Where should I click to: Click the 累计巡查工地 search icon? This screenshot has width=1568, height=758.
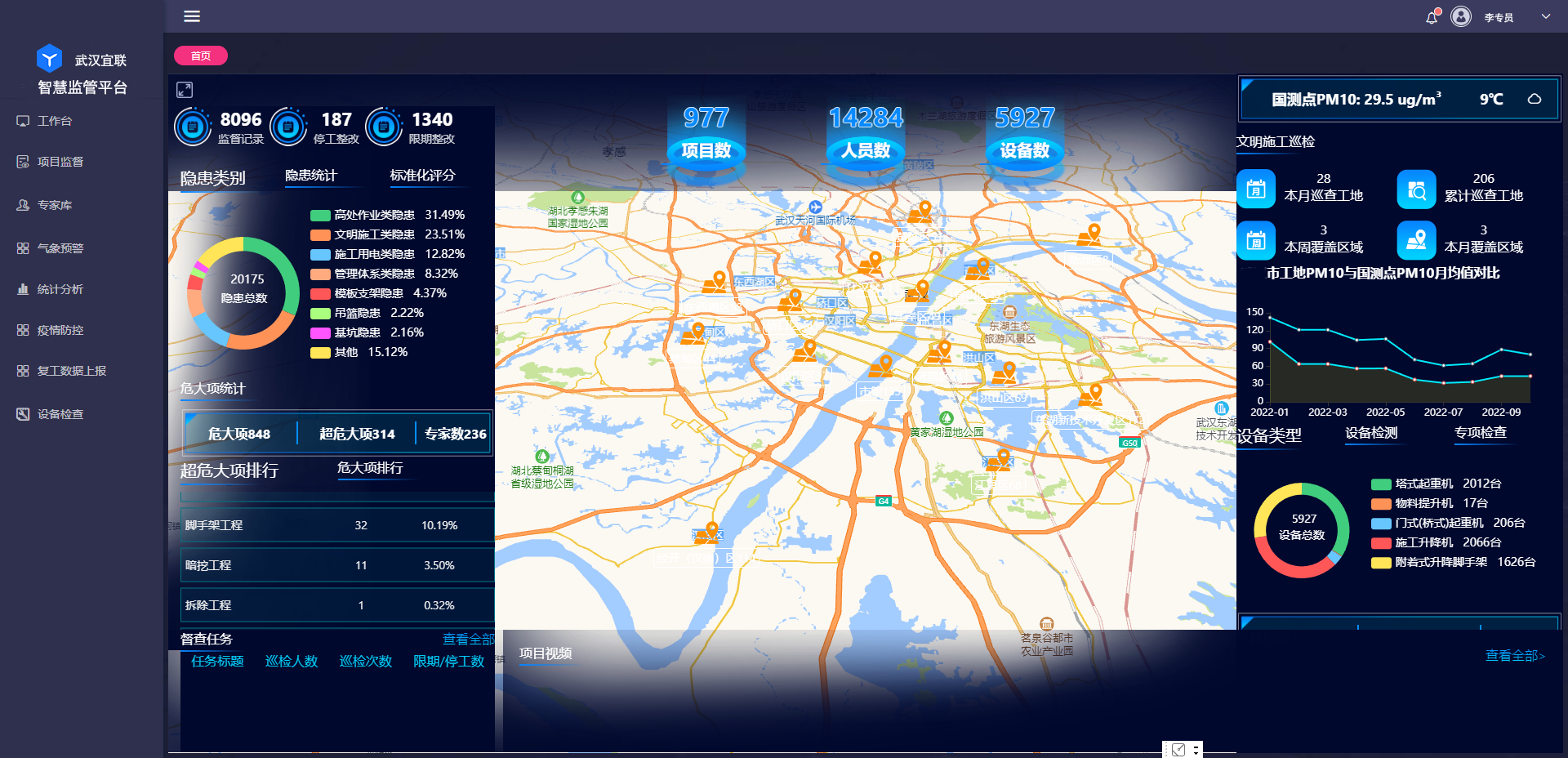point(1417,189)
